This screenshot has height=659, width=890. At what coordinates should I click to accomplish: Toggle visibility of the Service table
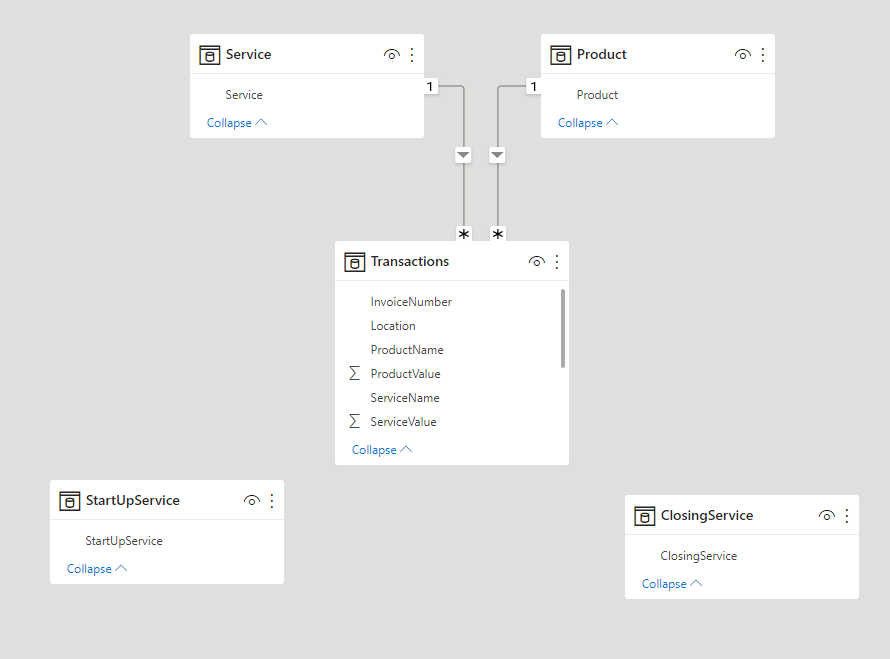click(x=392, y=54)
